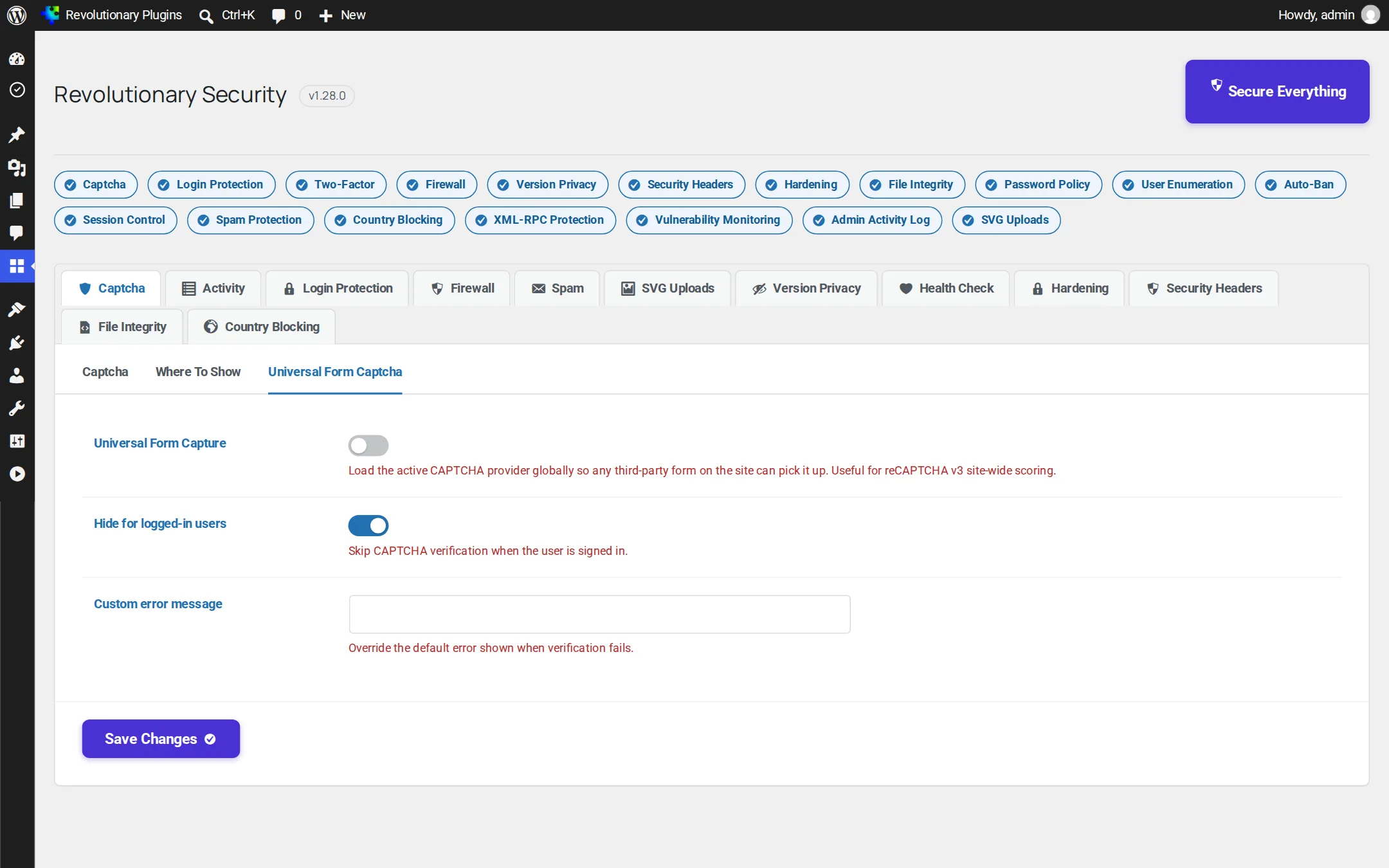This screenshot has height=868, width=1389.
Task: Select Universal Form Captcha sub-tab
Action: (335, 372)
